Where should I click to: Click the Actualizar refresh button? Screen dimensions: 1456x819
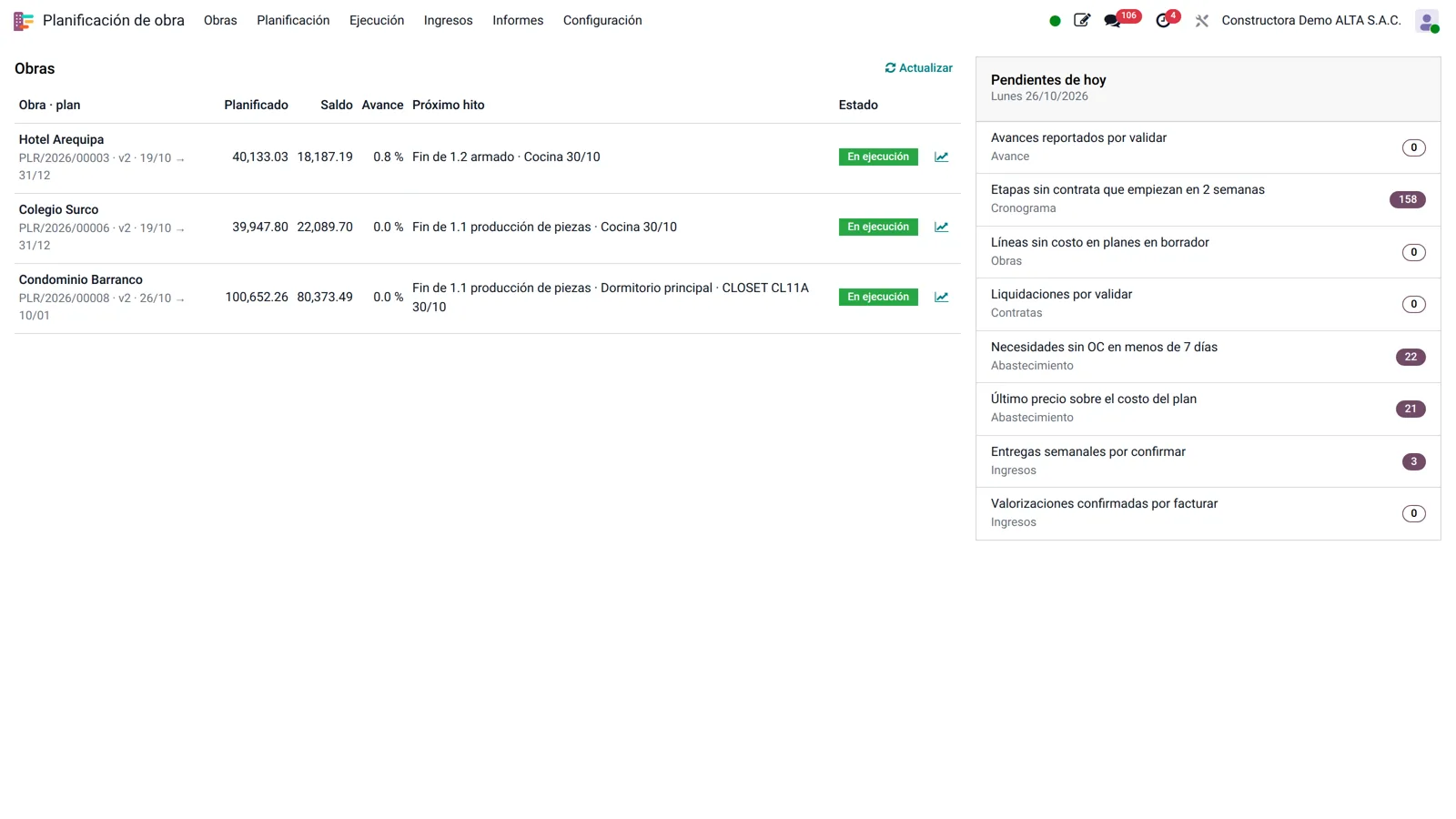(919, 68)
